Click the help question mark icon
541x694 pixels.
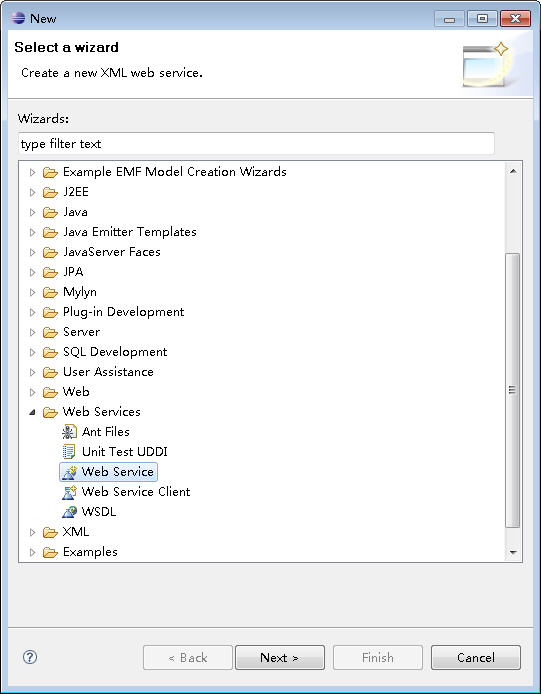[30, 657]
